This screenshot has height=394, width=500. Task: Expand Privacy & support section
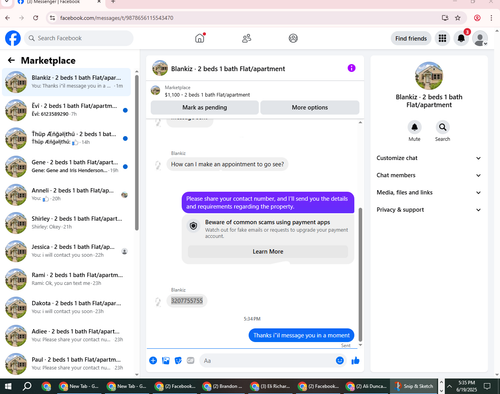pos(429,210)
